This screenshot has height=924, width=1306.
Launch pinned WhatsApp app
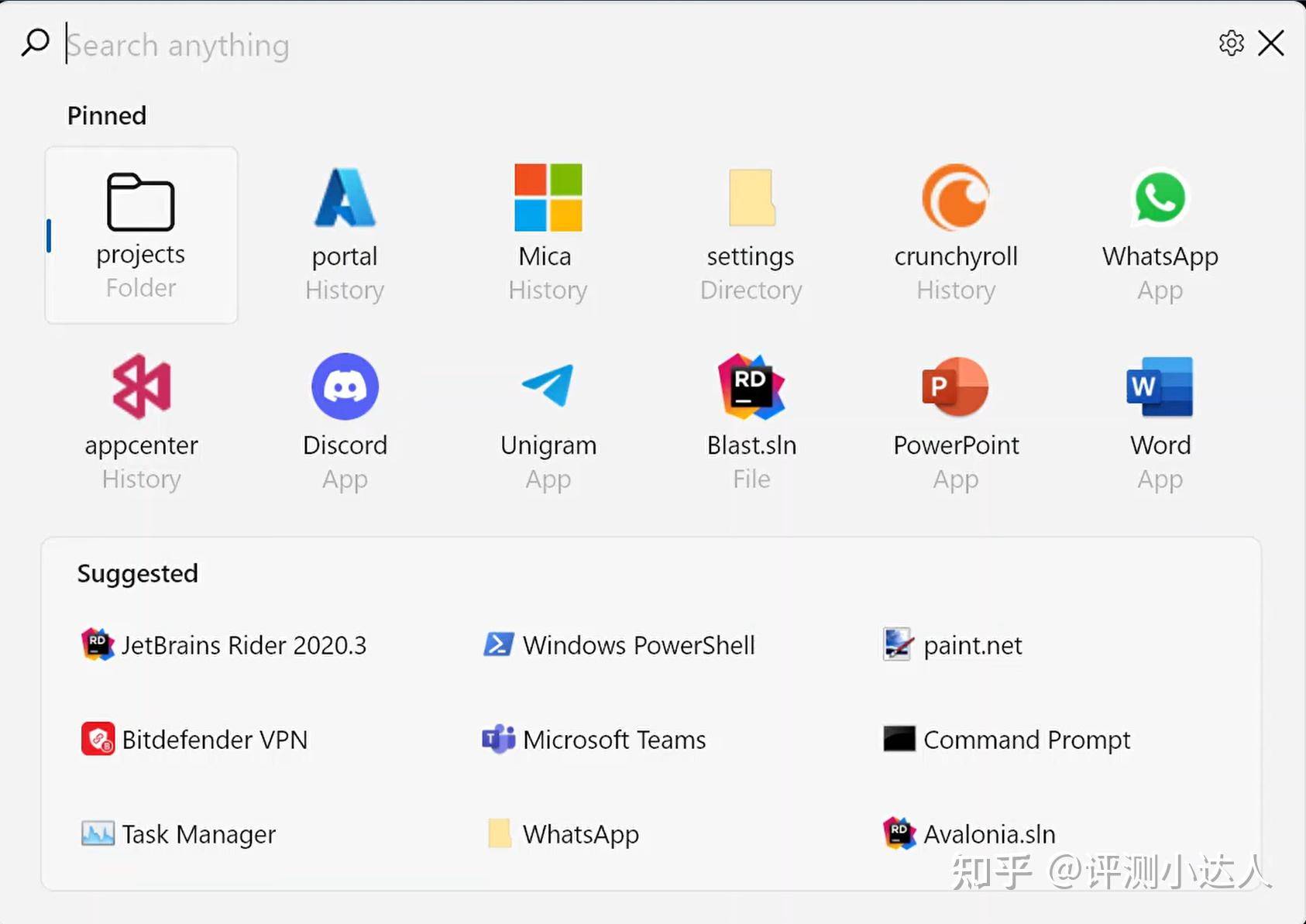point(1160,235)
